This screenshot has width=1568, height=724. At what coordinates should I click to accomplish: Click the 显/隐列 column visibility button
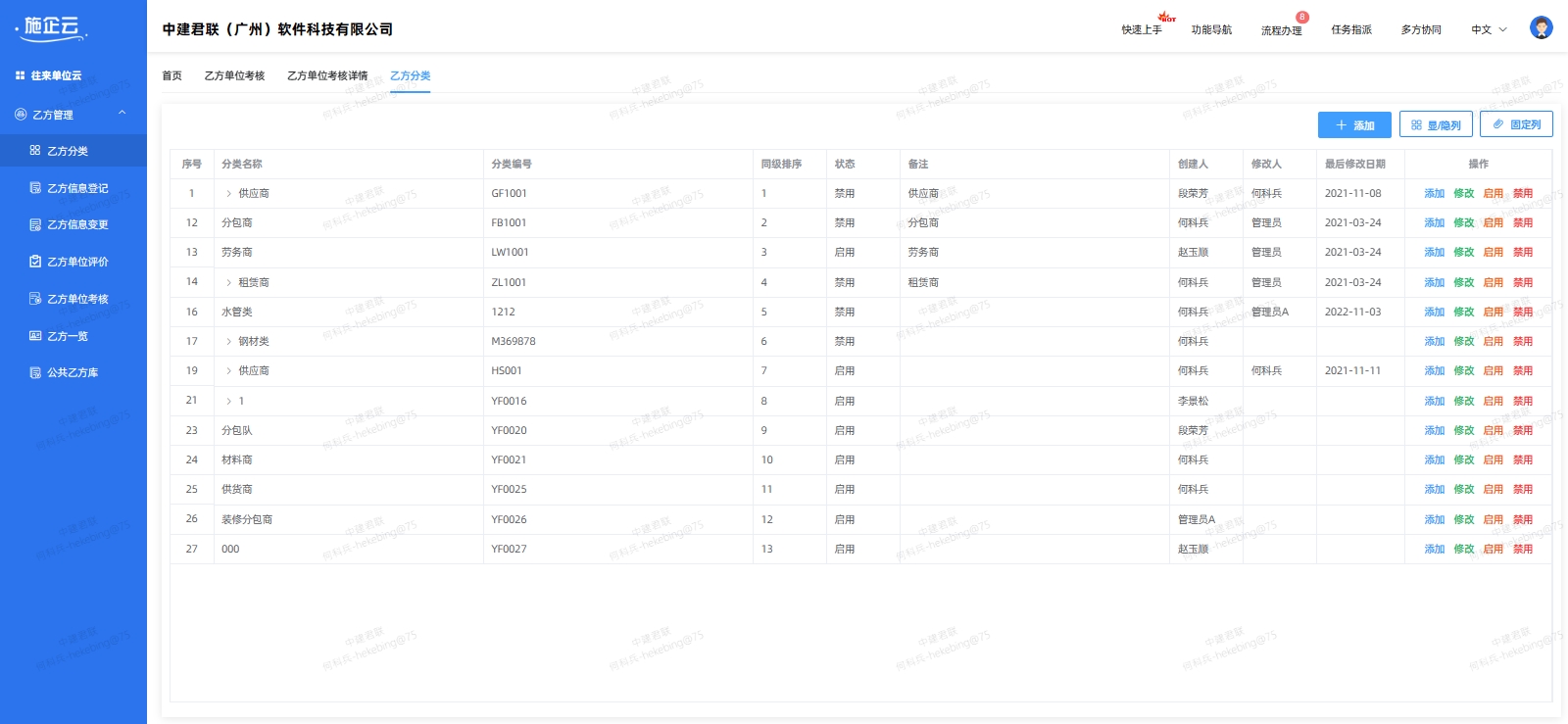tap(1436, 125)
